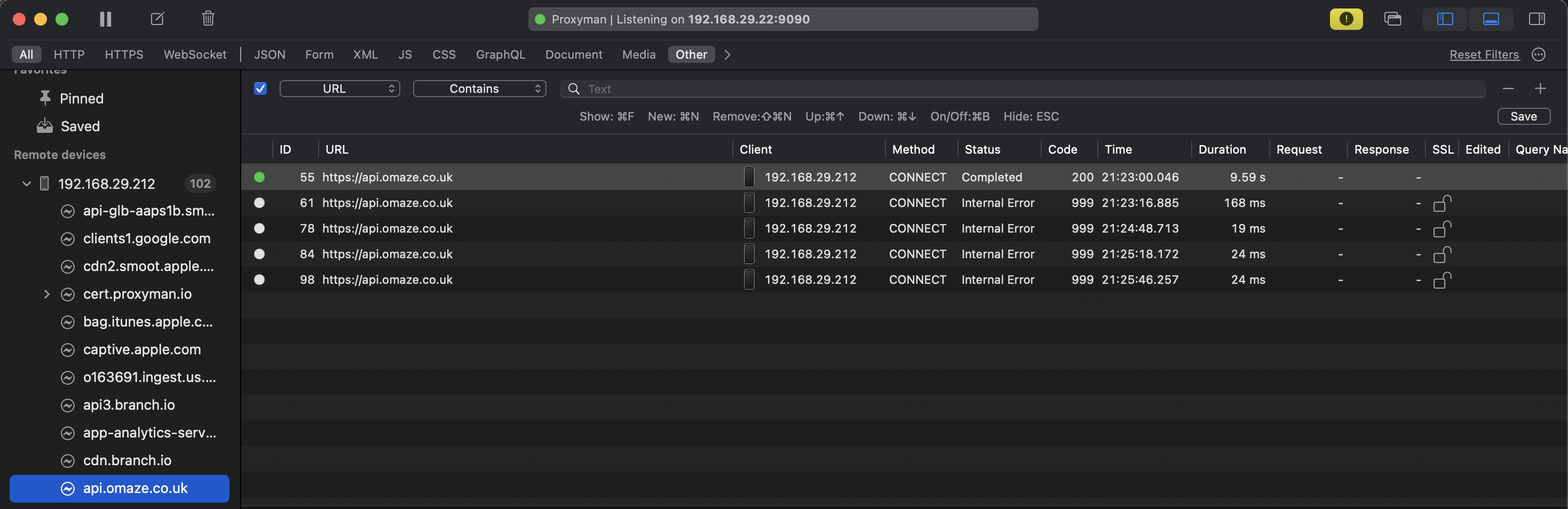1568x509 pixels.
Task: Open the filter options ellipsis menu
Action: (x=1539, y=55)
